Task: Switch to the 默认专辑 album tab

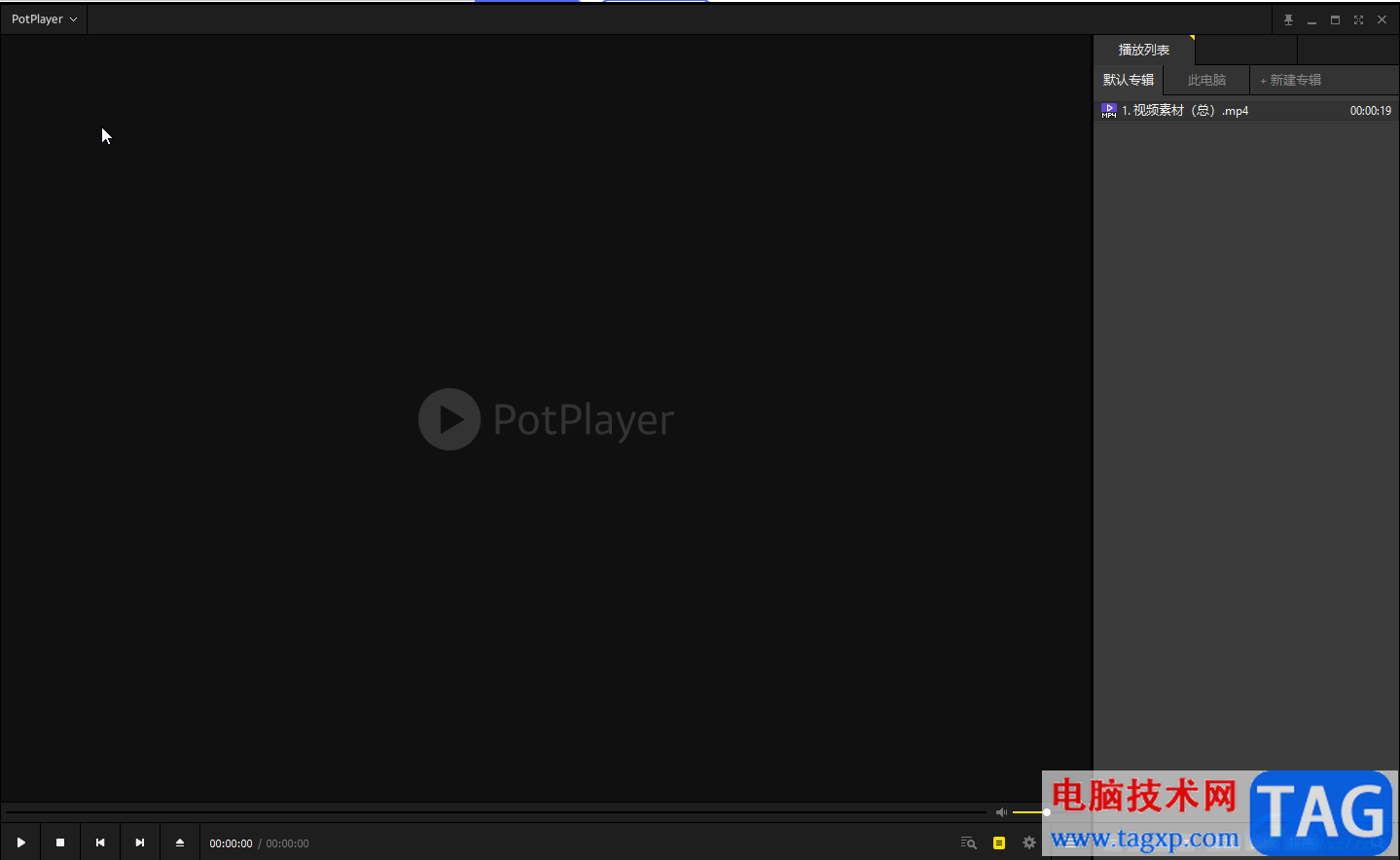Action: click(x=1129, y=80)
